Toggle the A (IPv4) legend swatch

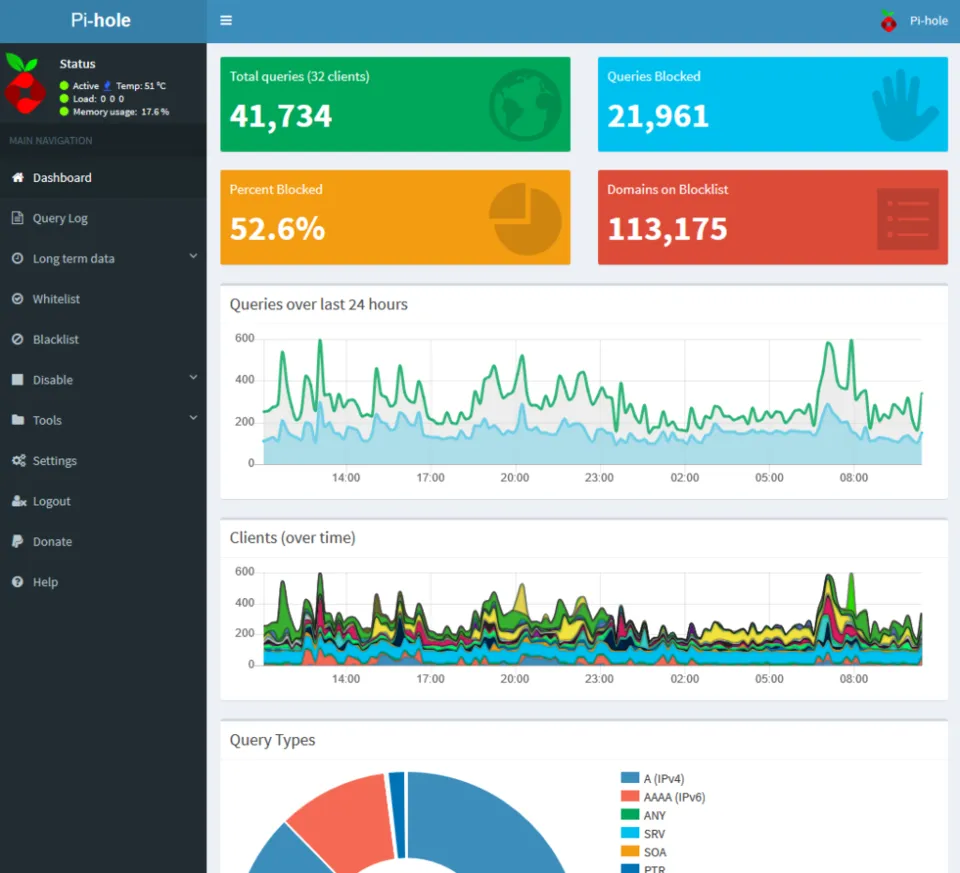tap(629, 777)
